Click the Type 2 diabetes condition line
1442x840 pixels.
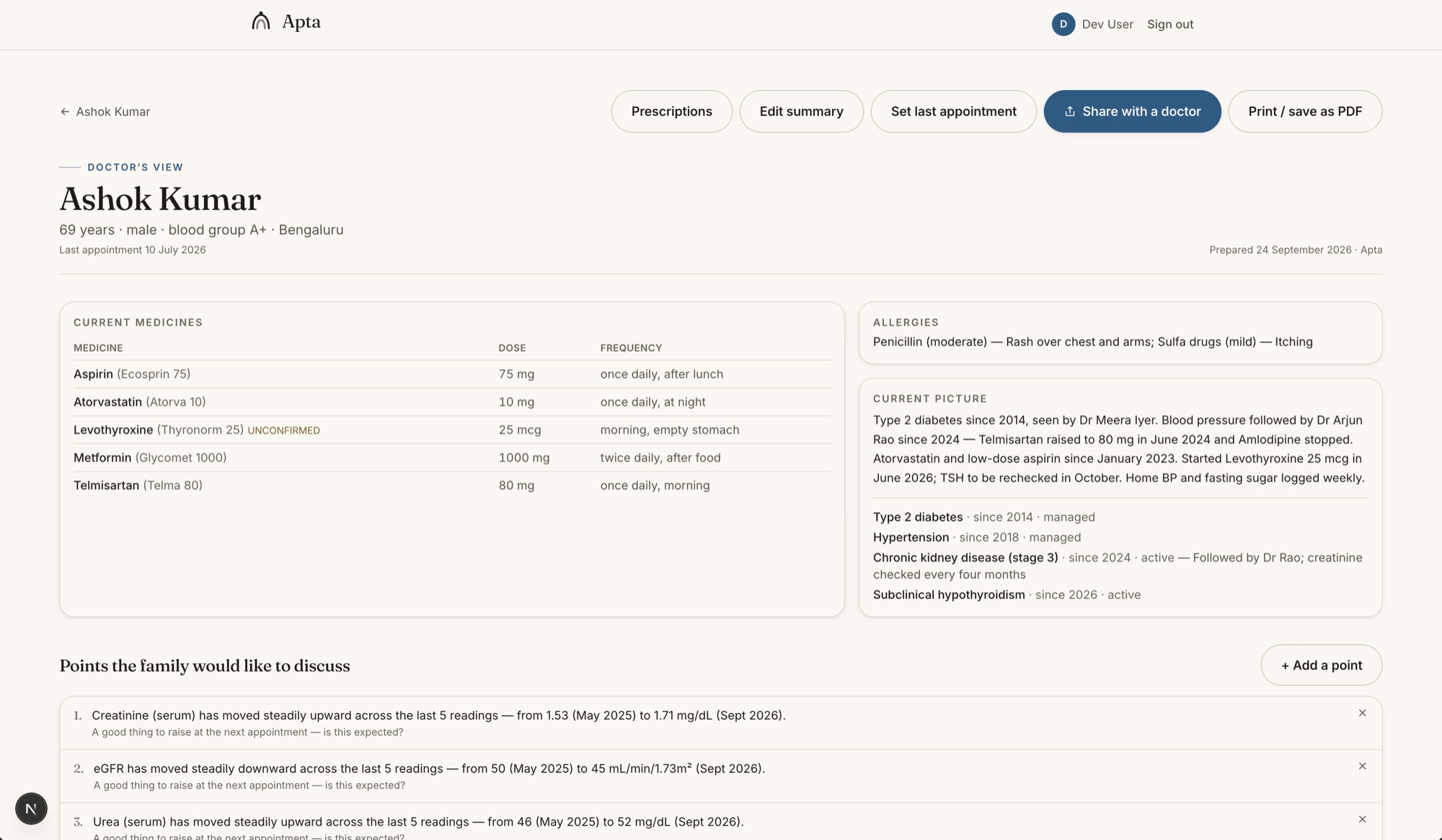coord(984,517)
